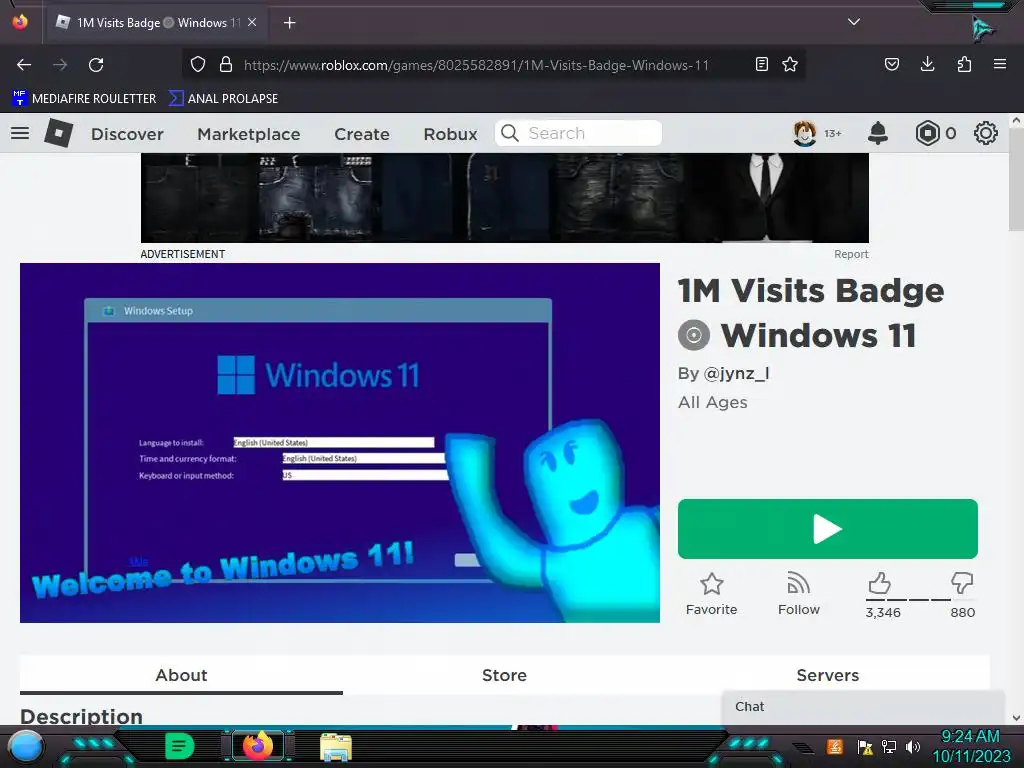The width and height of the screenshot is (1024, 768).
Task: Open Firefox tracking protection shield icon
Action: pos(198,64)
